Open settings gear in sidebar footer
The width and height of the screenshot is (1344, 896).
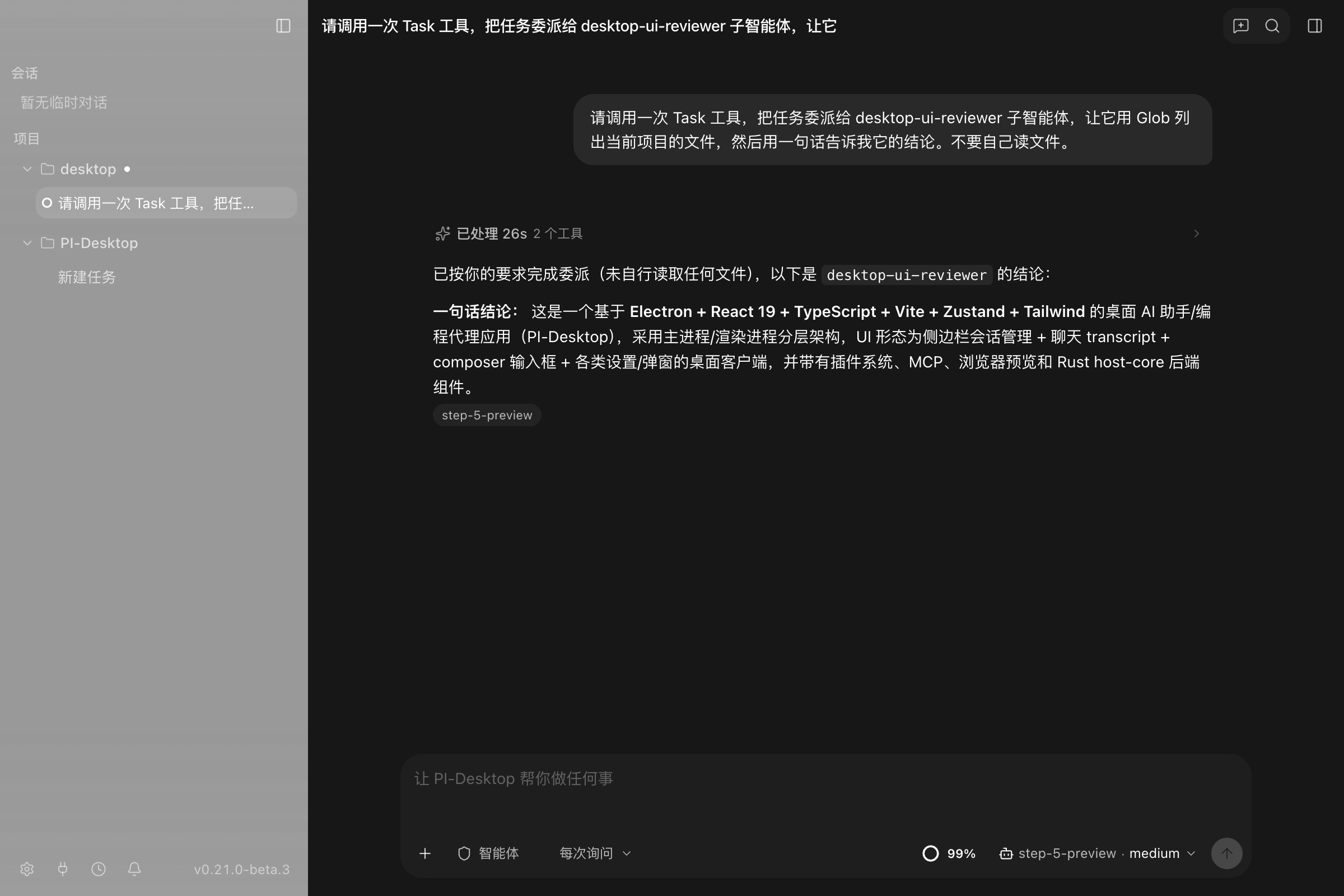pyautogui.click(x=27, y=869)
